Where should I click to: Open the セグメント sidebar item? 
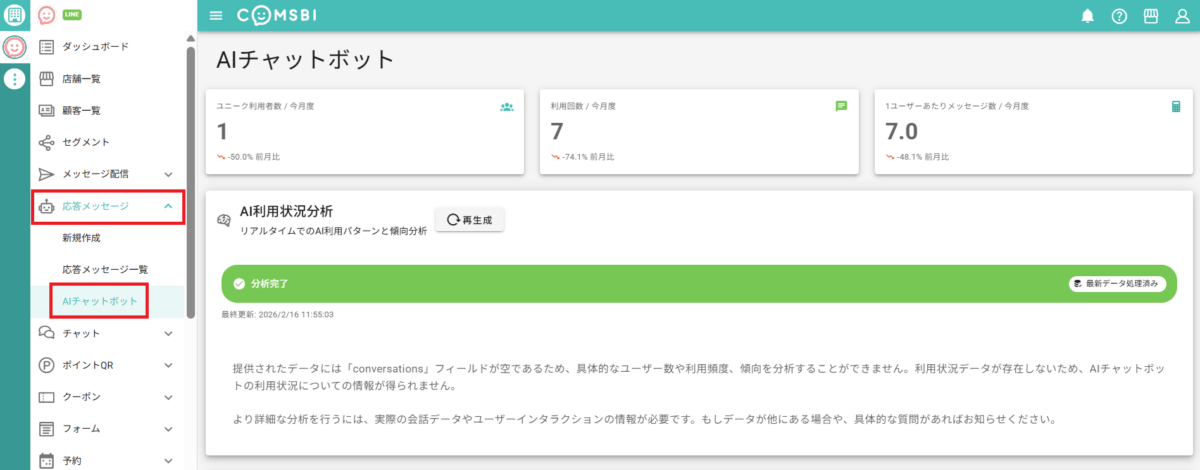tap(85, 142)
